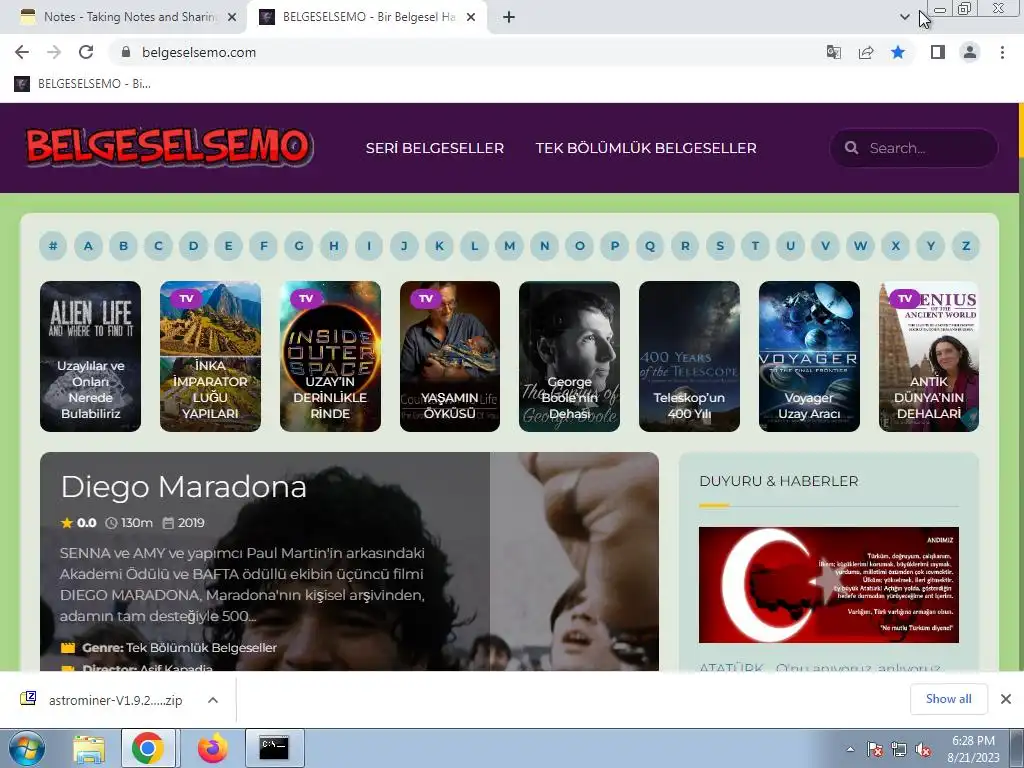The height and width of the screenshot is (768, 1024).
Task: Filter documentaries by letter A
Action: (x=88, y=246)
